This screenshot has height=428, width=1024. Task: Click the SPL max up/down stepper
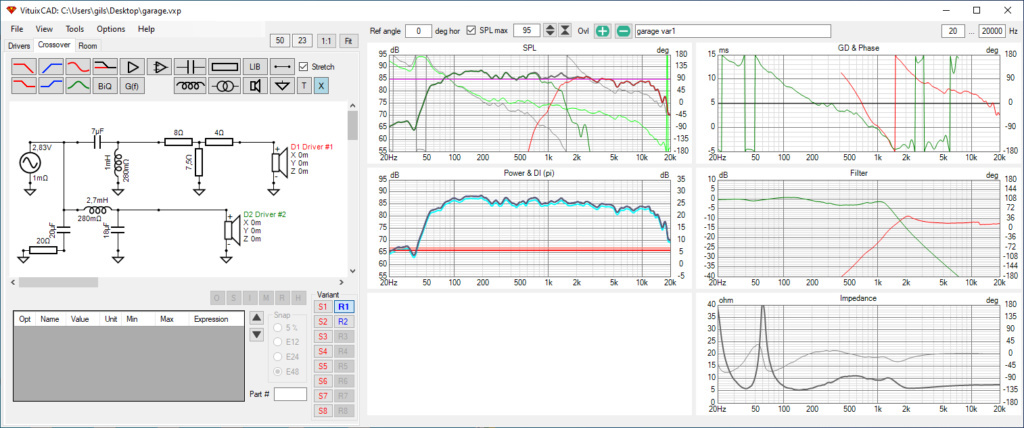(x=549, y=31)
